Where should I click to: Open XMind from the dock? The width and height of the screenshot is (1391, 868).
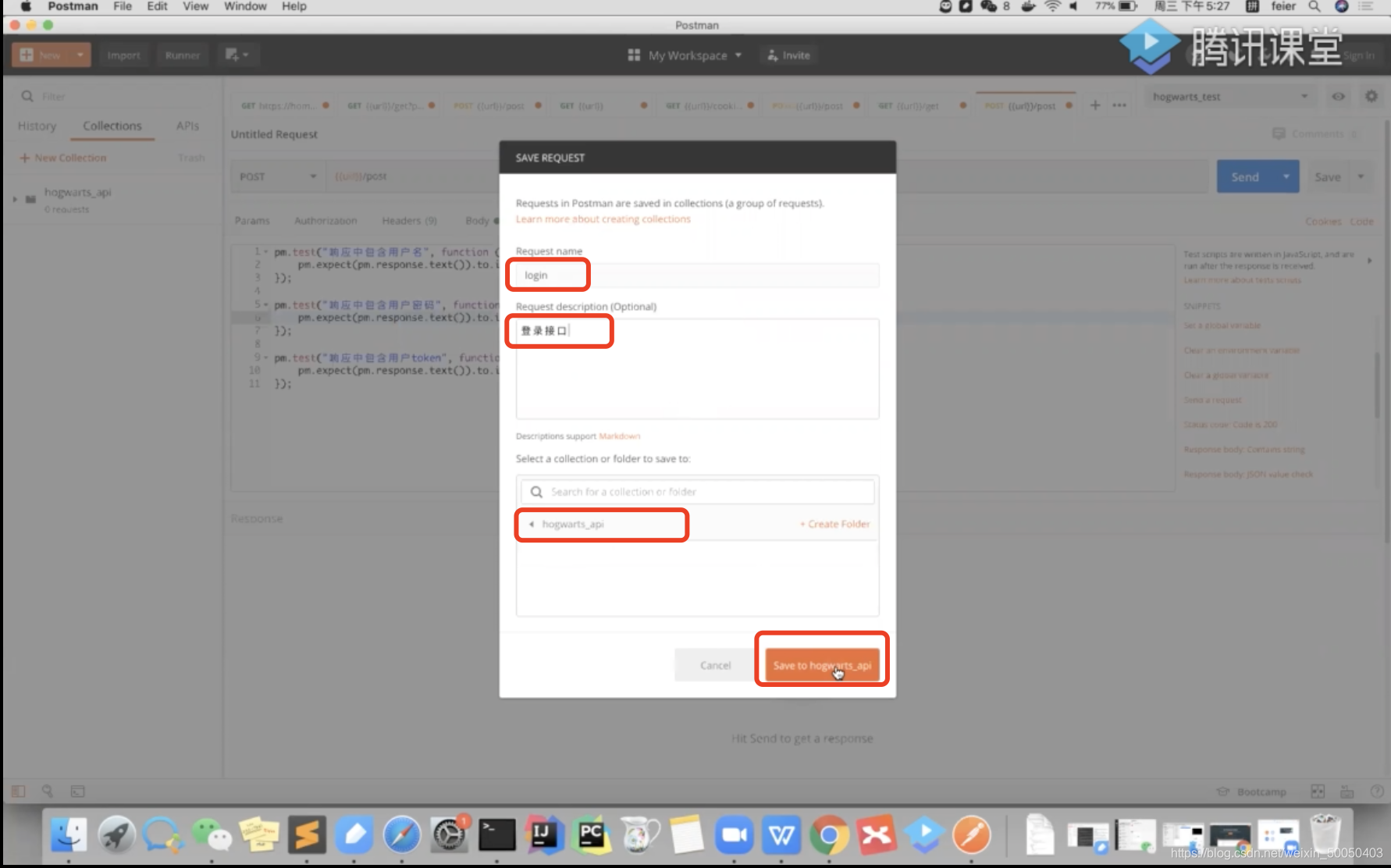click(877, 835)
